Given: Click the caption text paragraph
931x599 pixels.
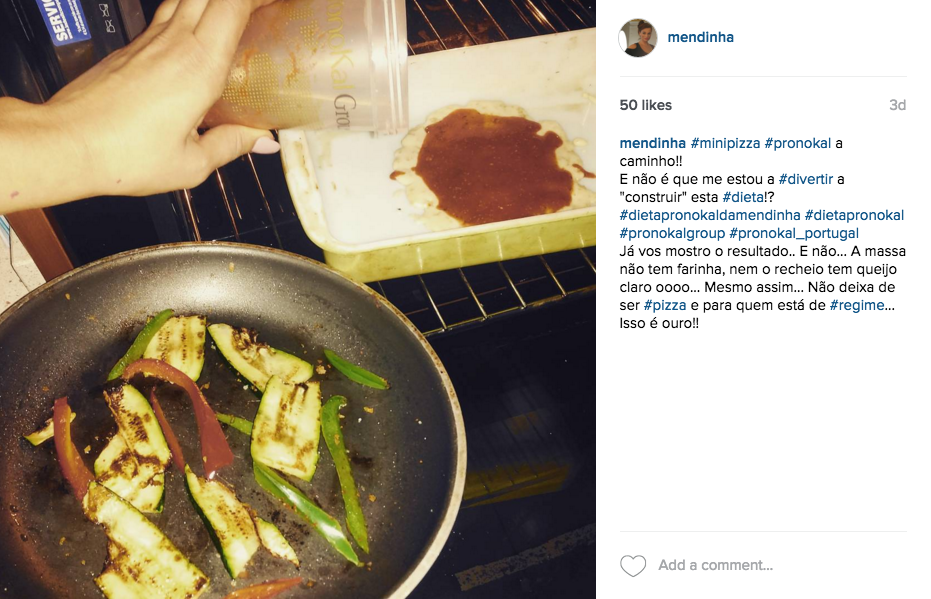Looking at the screenshot, I should click(x=763, y=233).
